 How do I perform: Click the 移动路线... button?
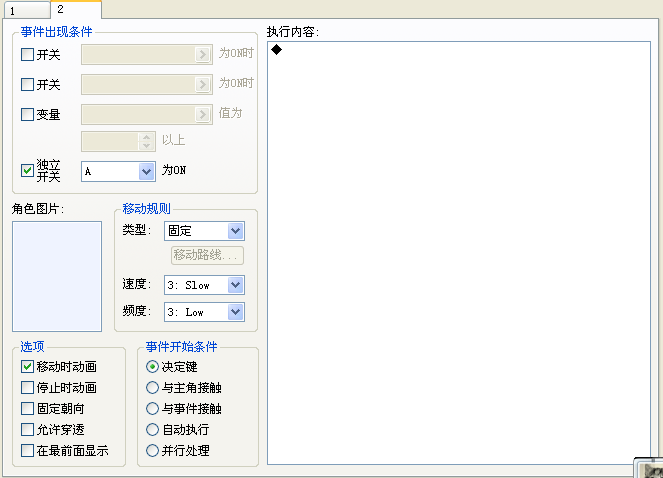point(207,255)
